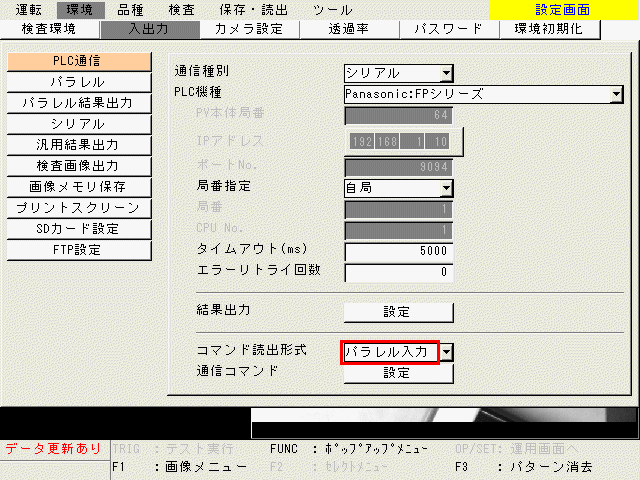Click 設定 button for 通信コマンド
This screenshot has height=480, width=640.
click(x=398, y=372)
